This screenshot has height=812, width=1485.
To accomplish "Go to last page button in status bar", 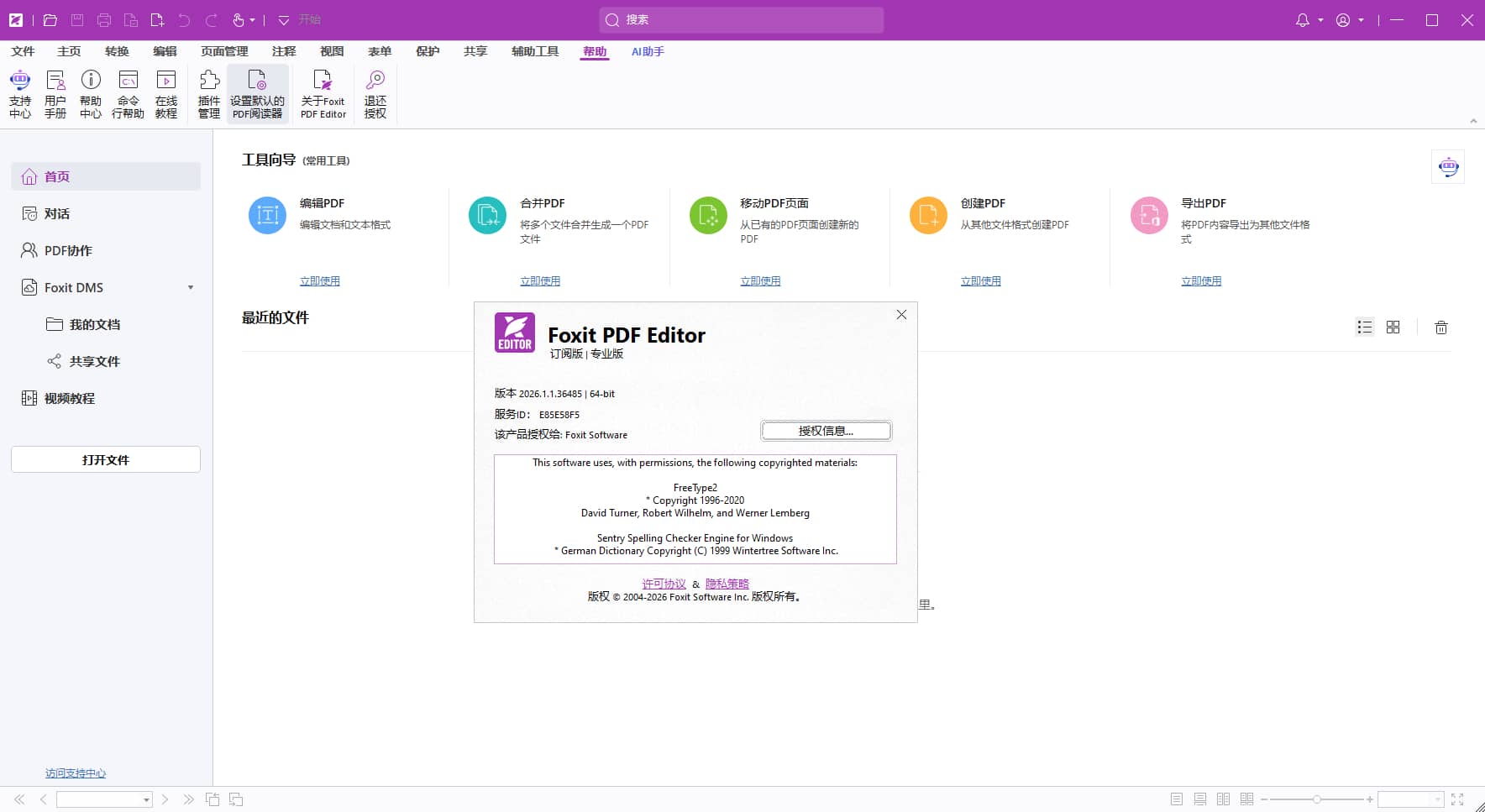I will pyautogui.click(x=188, y=799).
